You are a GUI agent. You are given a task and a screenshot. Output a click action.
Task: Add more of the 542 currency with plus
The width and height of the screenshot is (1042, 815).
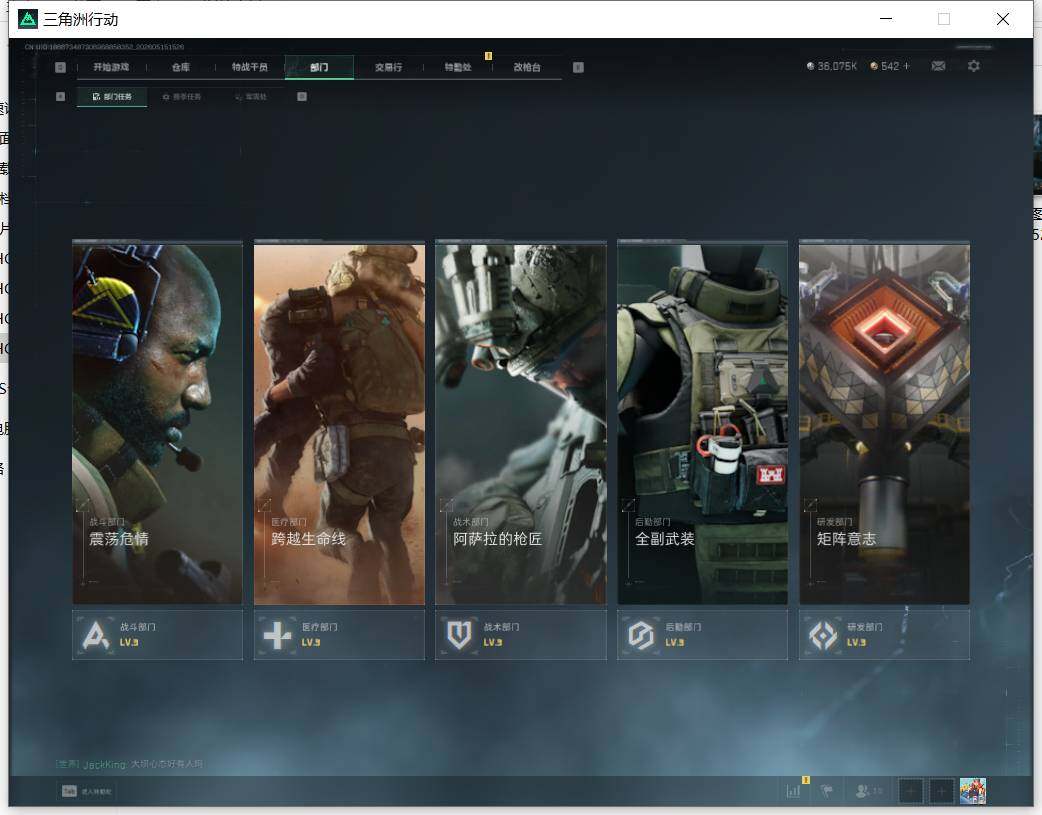pyautogui.click(x=906, y=66)
